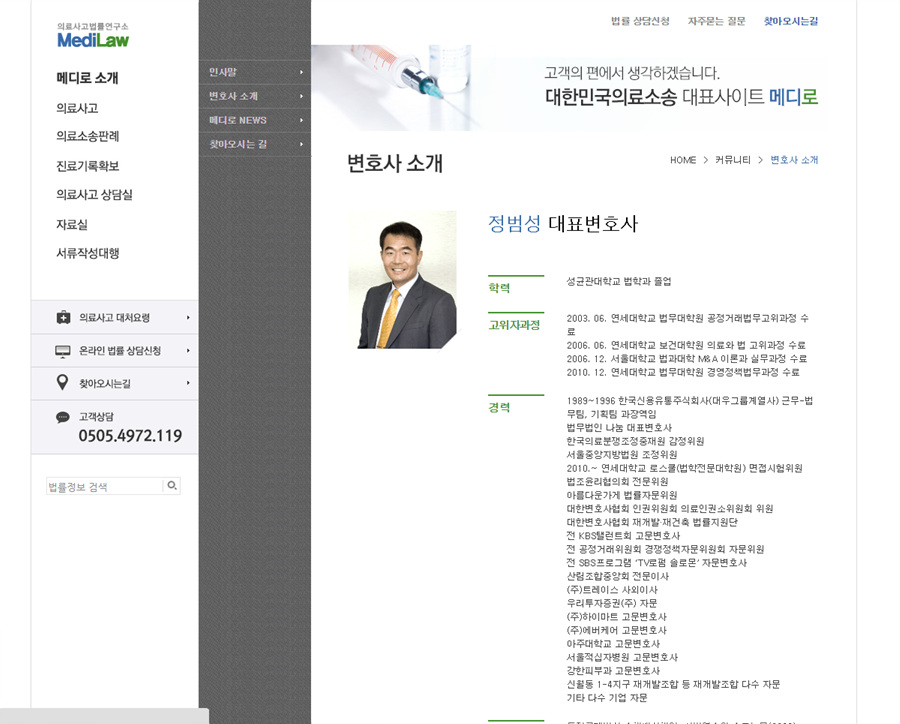
Task: Click the 법률 상담신청 top link
Action: point(640,21)
